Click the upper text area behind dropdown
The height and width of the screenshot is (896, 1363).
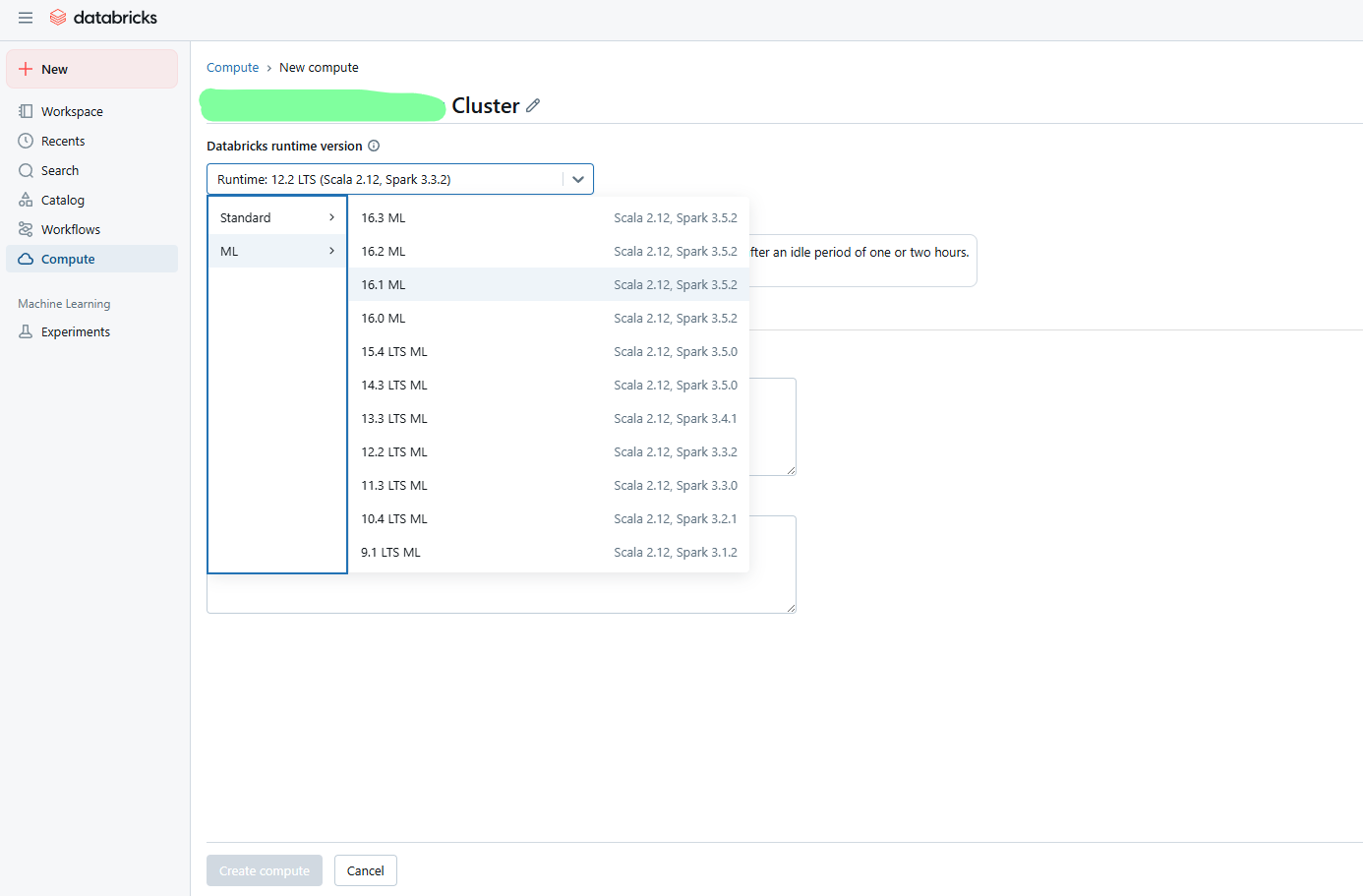coord(773,427)
